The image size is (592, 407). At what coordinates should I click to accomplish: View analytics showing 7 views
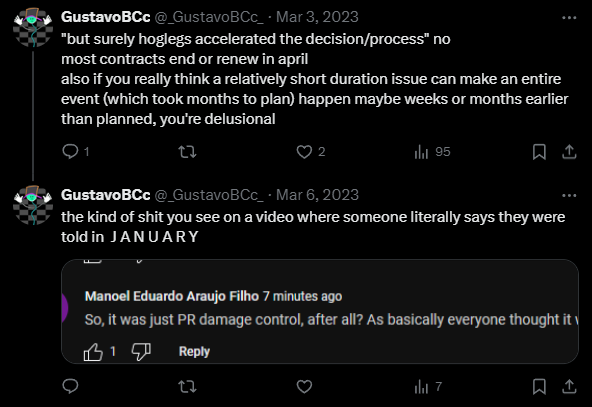click(x=428, y=387)
